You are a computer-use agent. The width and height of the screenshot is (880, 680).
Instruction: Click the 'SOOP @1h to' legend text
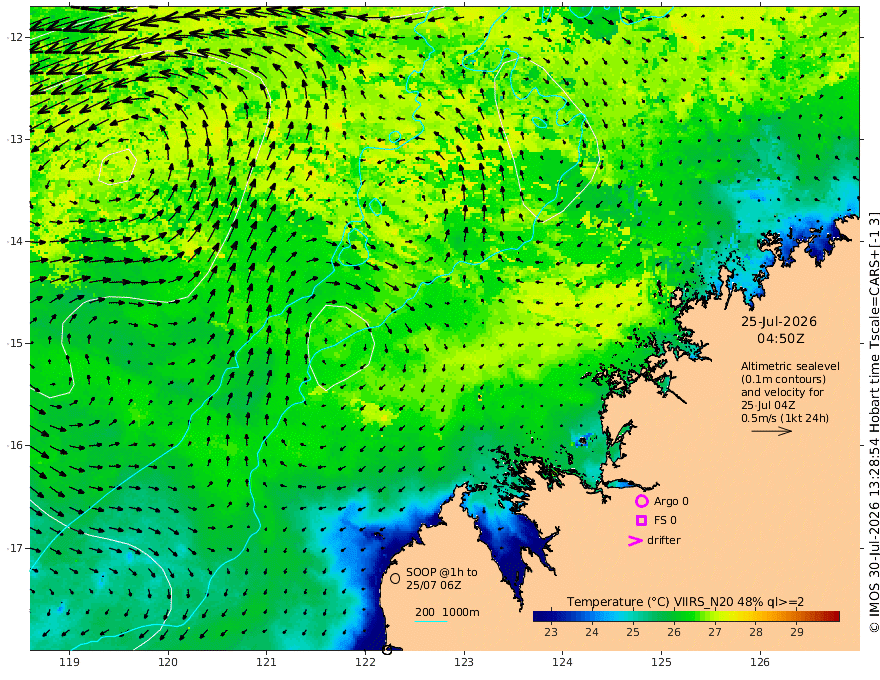pyautogui.click(x=442, y=572)
